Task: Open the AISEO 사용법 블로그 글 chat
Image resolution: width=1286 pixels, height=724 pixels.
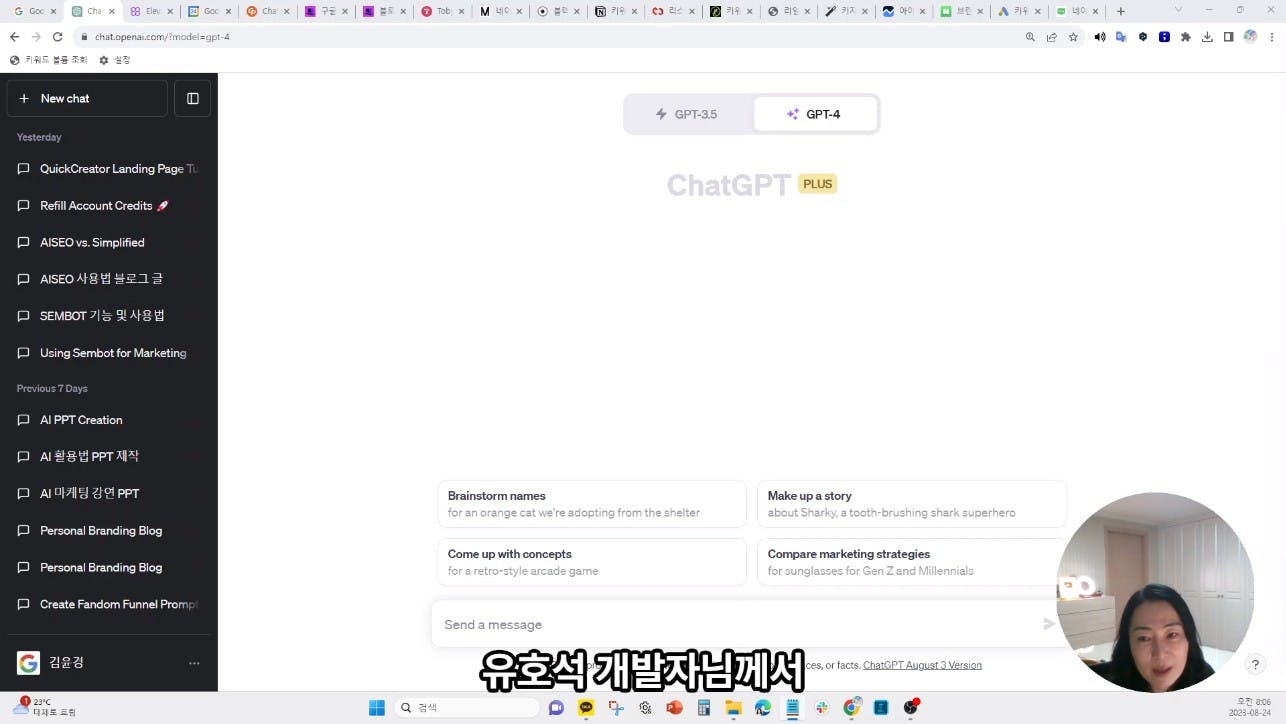Action: point(109,279)
